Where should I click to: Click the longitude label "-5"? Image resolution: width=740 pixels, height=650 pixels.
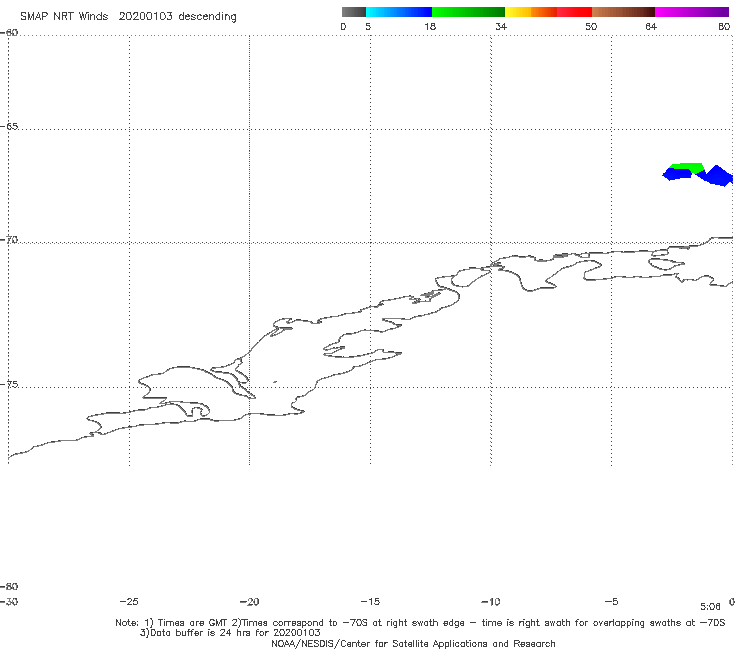[612, 602]
